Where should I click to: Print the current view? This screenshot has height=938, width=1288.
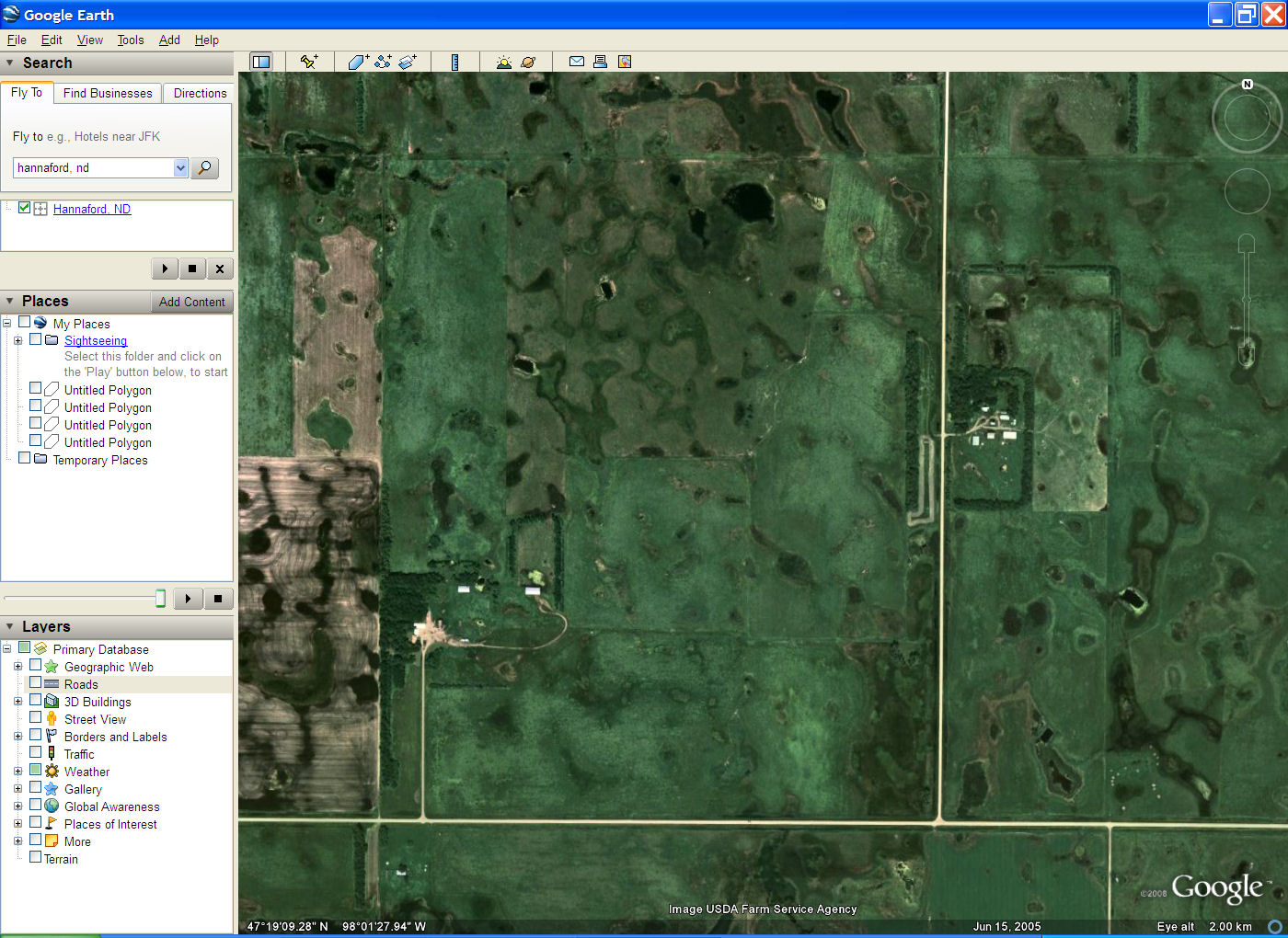600,62
